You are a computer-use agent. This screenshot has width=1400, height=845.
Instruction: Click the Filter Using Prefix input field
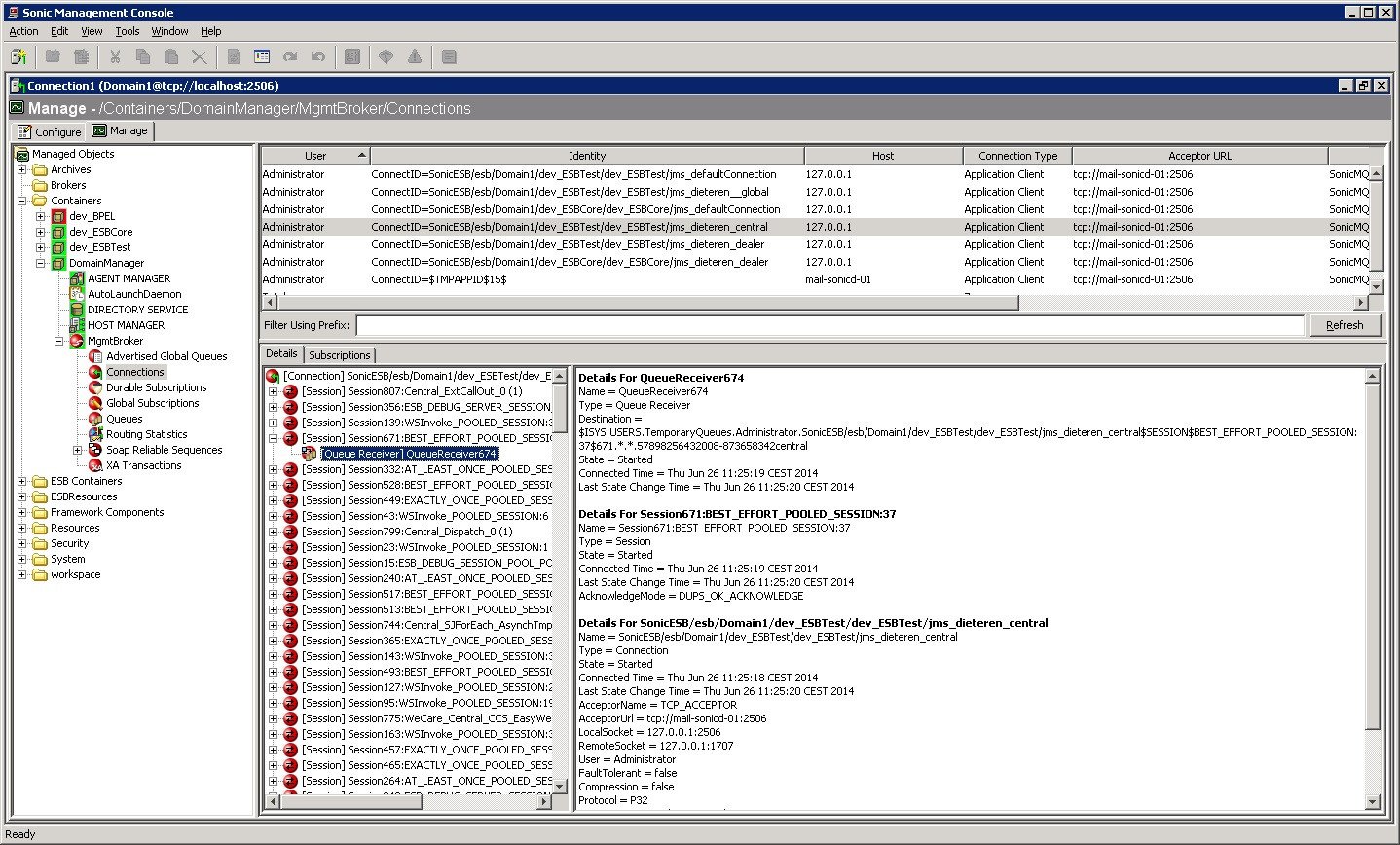pos(829,325)
